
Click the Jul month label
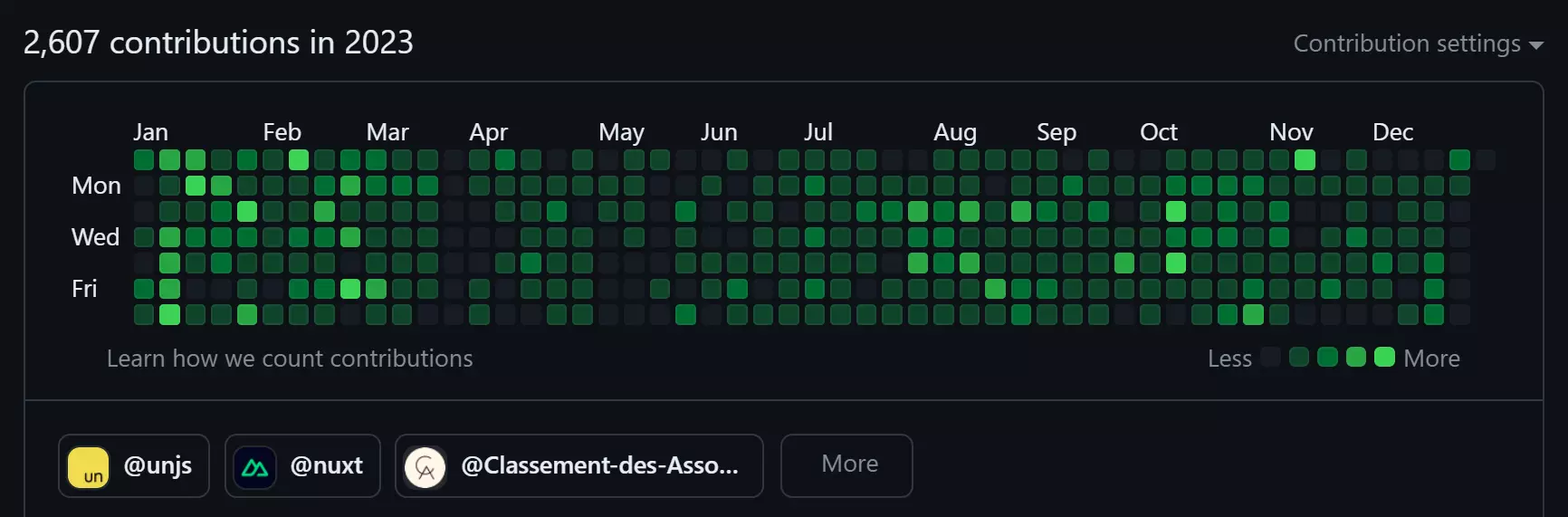tap(818, 132)
